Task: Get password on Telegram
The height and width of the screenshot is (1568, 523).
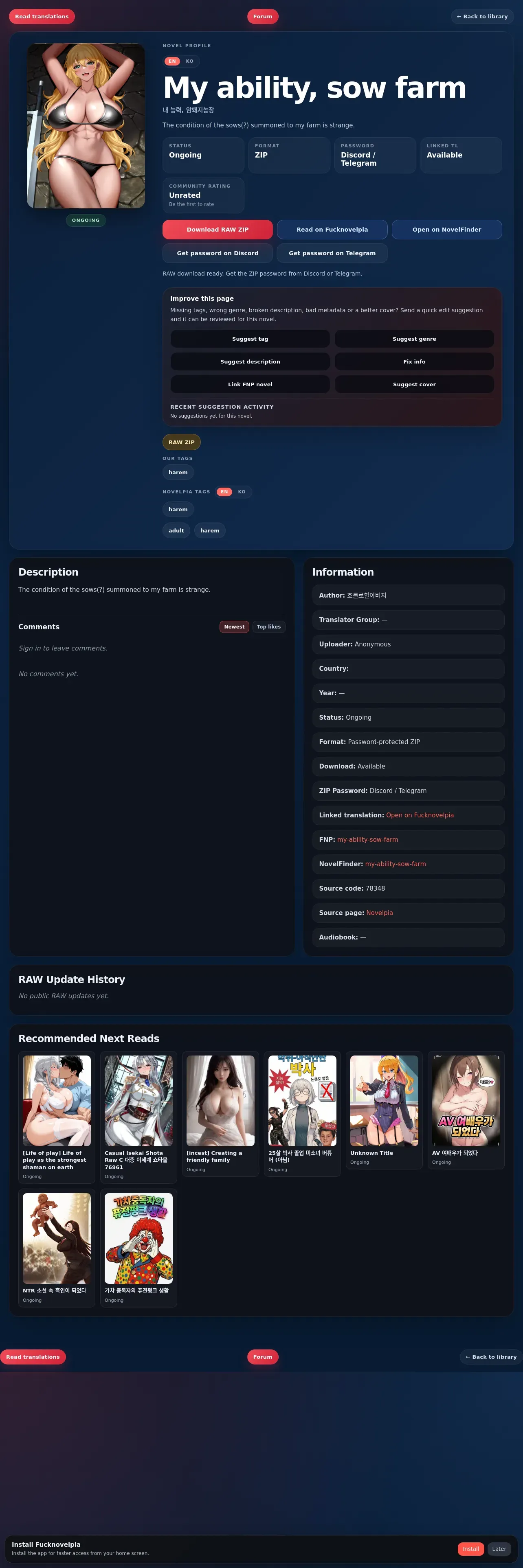Action: click(332, 253)
